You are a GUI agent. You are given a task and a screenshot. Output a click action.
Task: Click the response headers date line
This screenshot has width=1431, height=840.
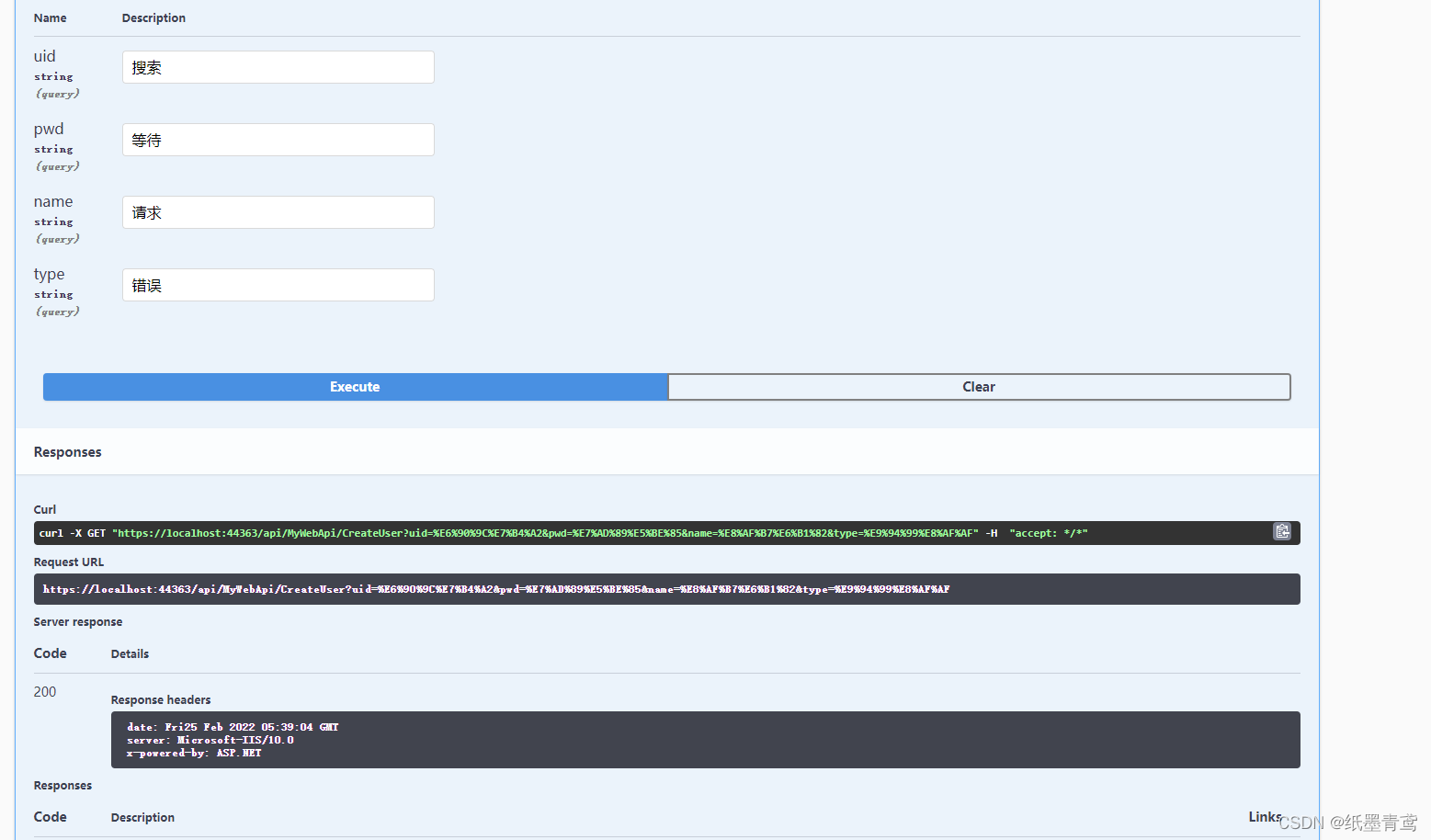point(233,727)
